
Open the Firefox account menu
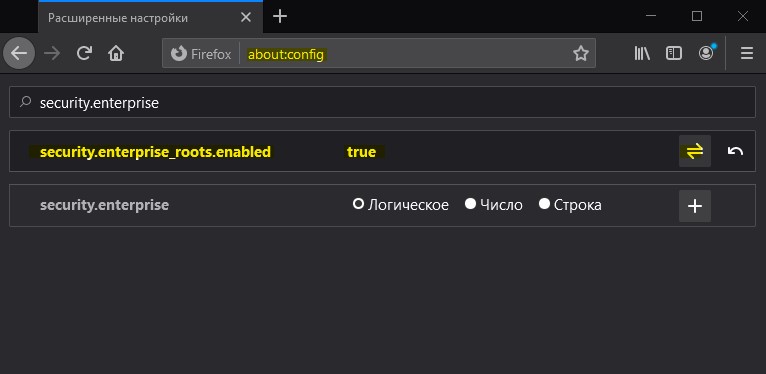coord(706,53)
